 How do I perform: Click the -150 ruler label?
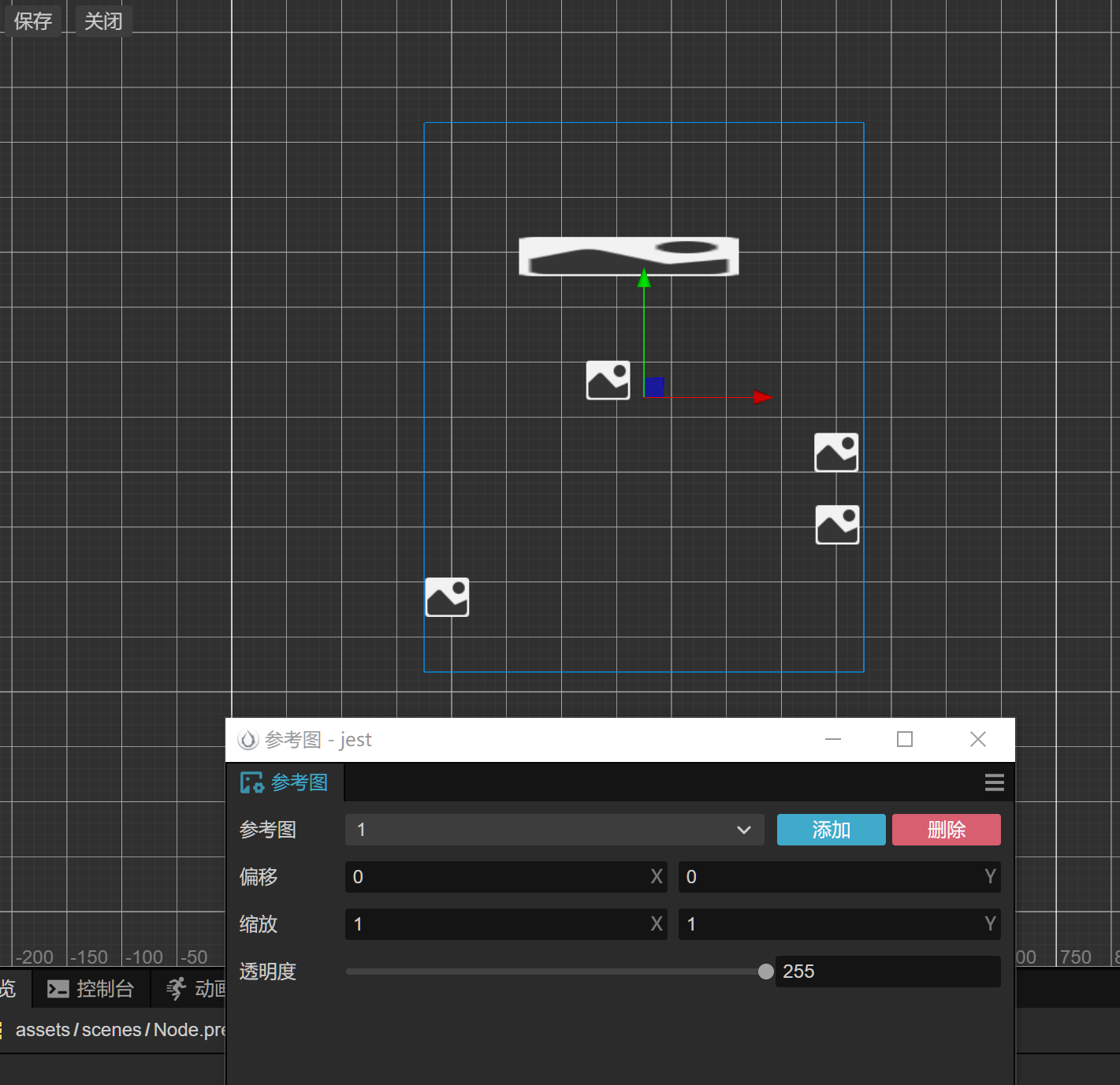click(x=89, y=957)
